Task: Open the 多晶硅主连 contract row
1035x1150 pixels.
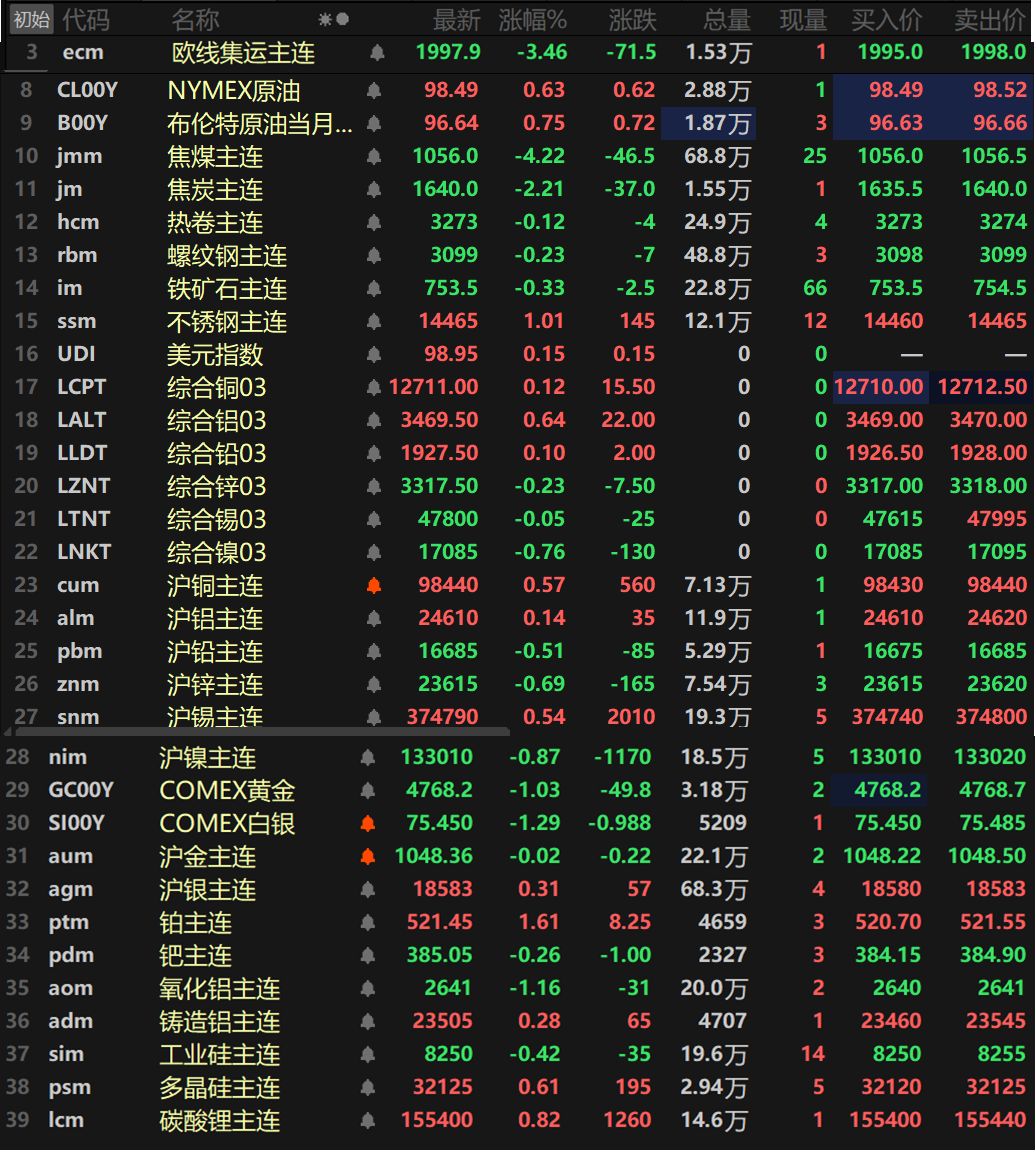Action: point(220,1088)
